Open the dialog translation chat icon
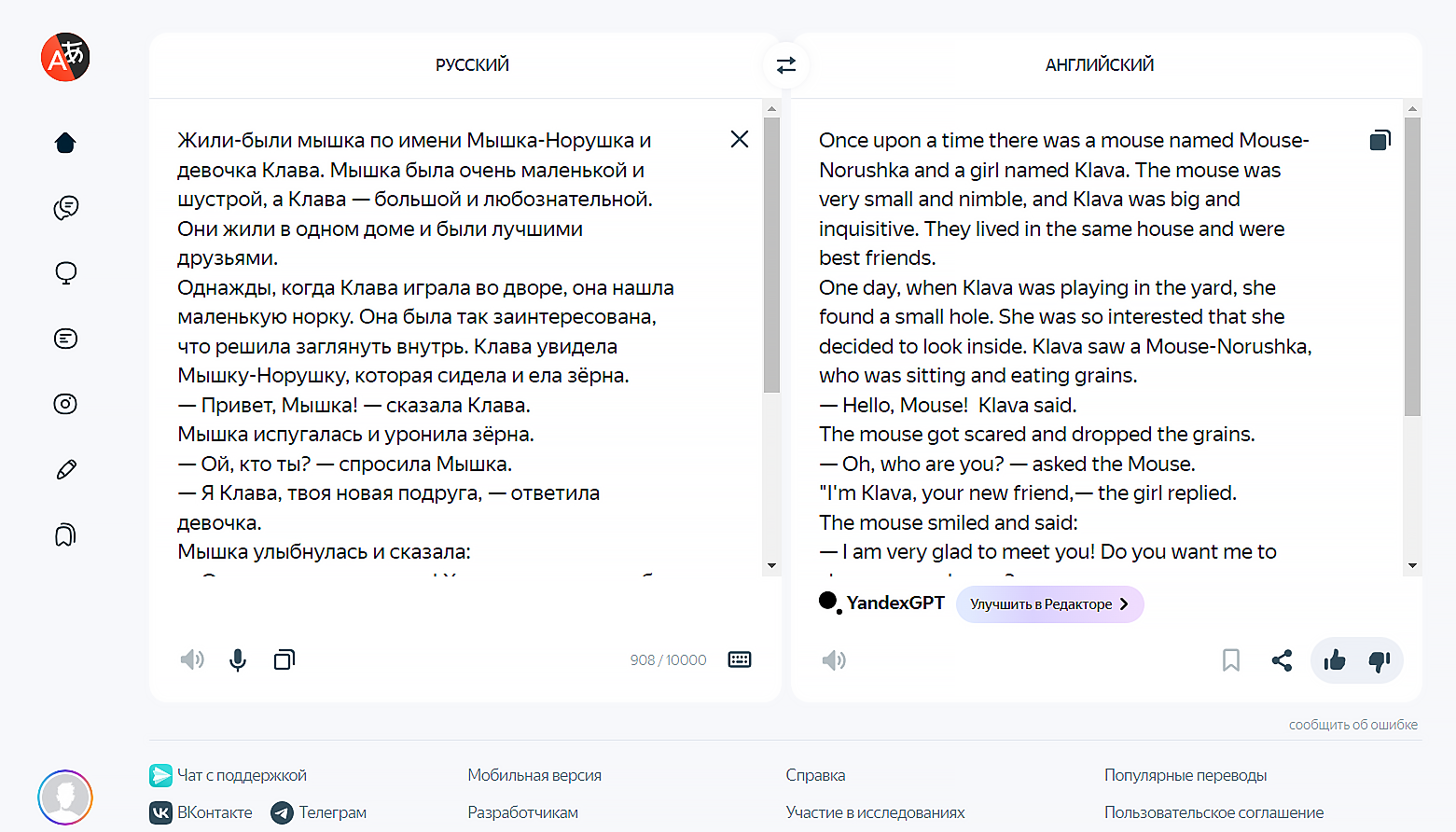This screenshot has height=832, width=1456. (x=65, y=208)
